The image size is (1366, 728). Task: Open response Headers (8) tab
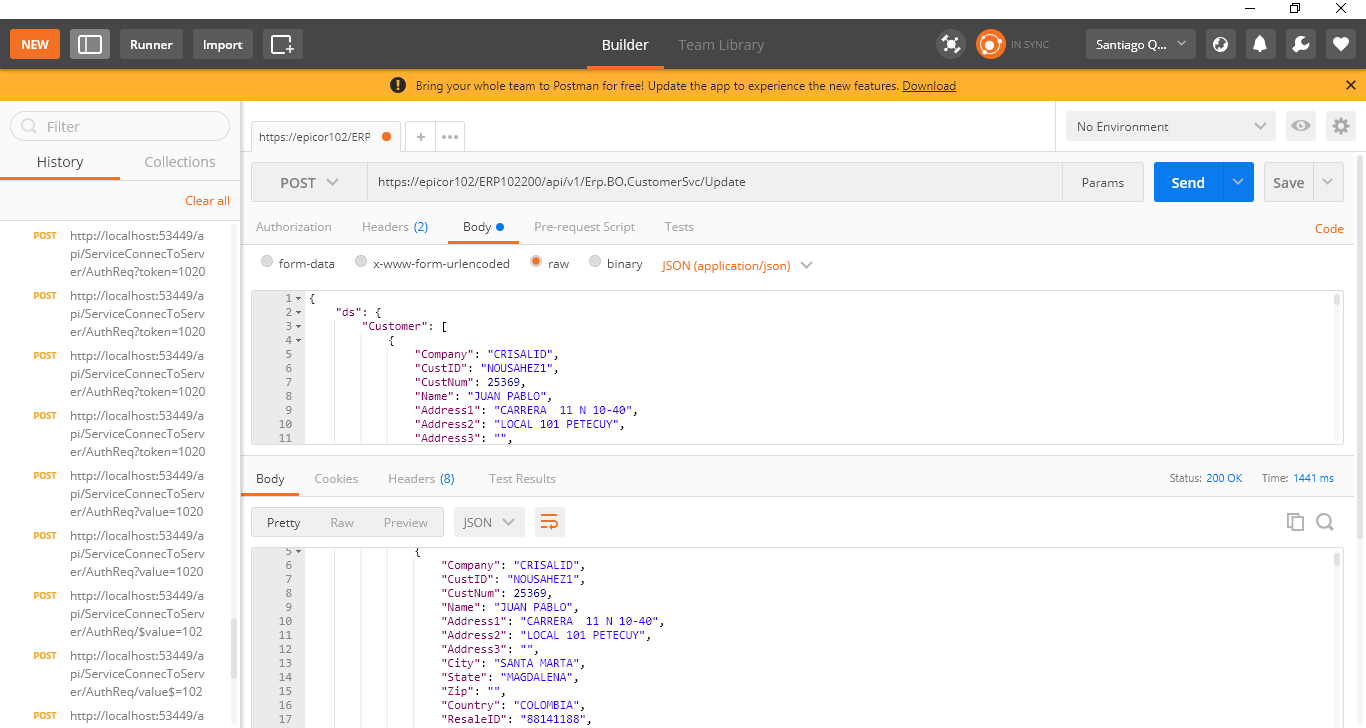[421, 479]
